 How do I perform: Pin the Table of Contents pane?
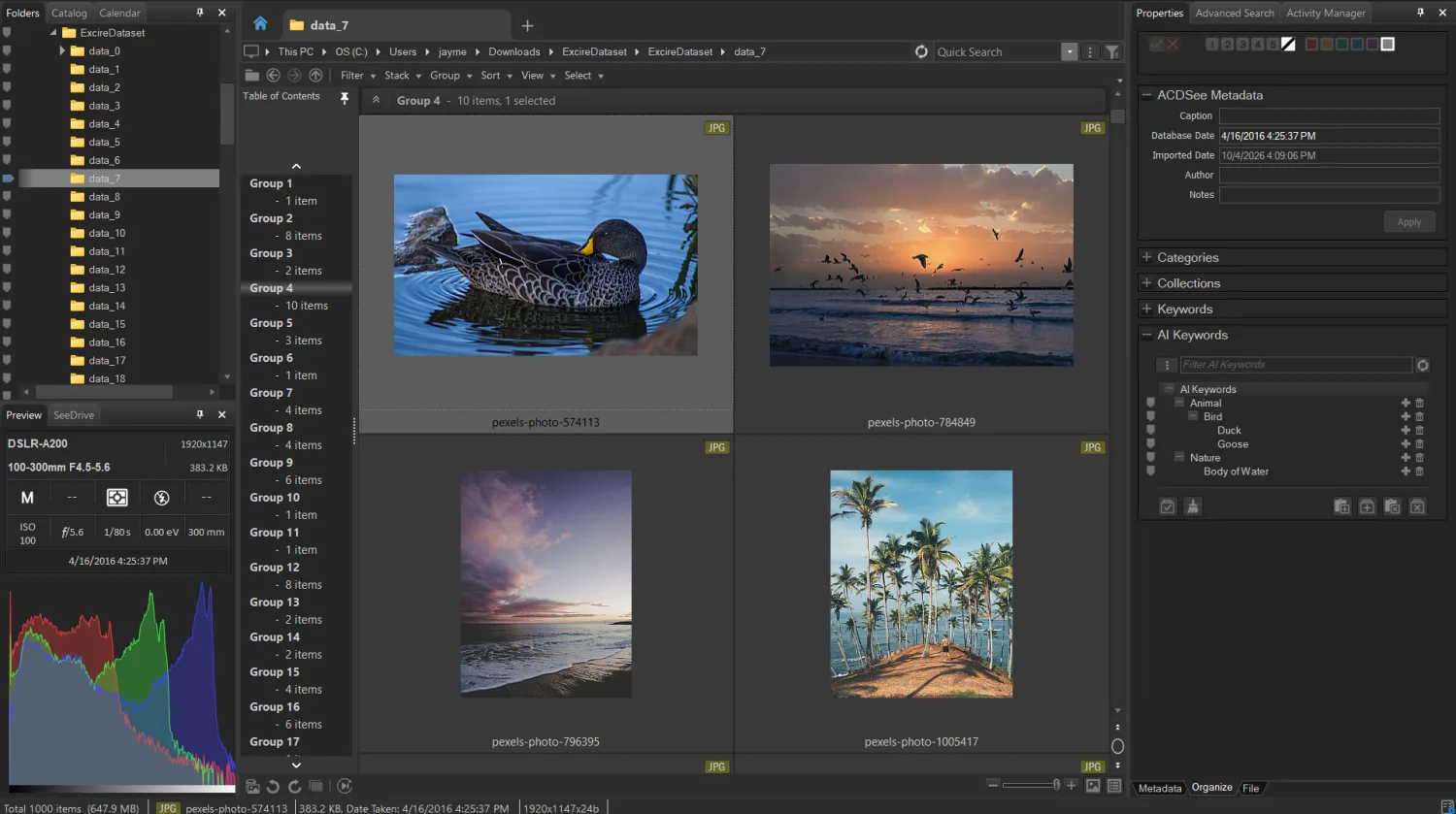pyautogui.click(x=344, y=98)
